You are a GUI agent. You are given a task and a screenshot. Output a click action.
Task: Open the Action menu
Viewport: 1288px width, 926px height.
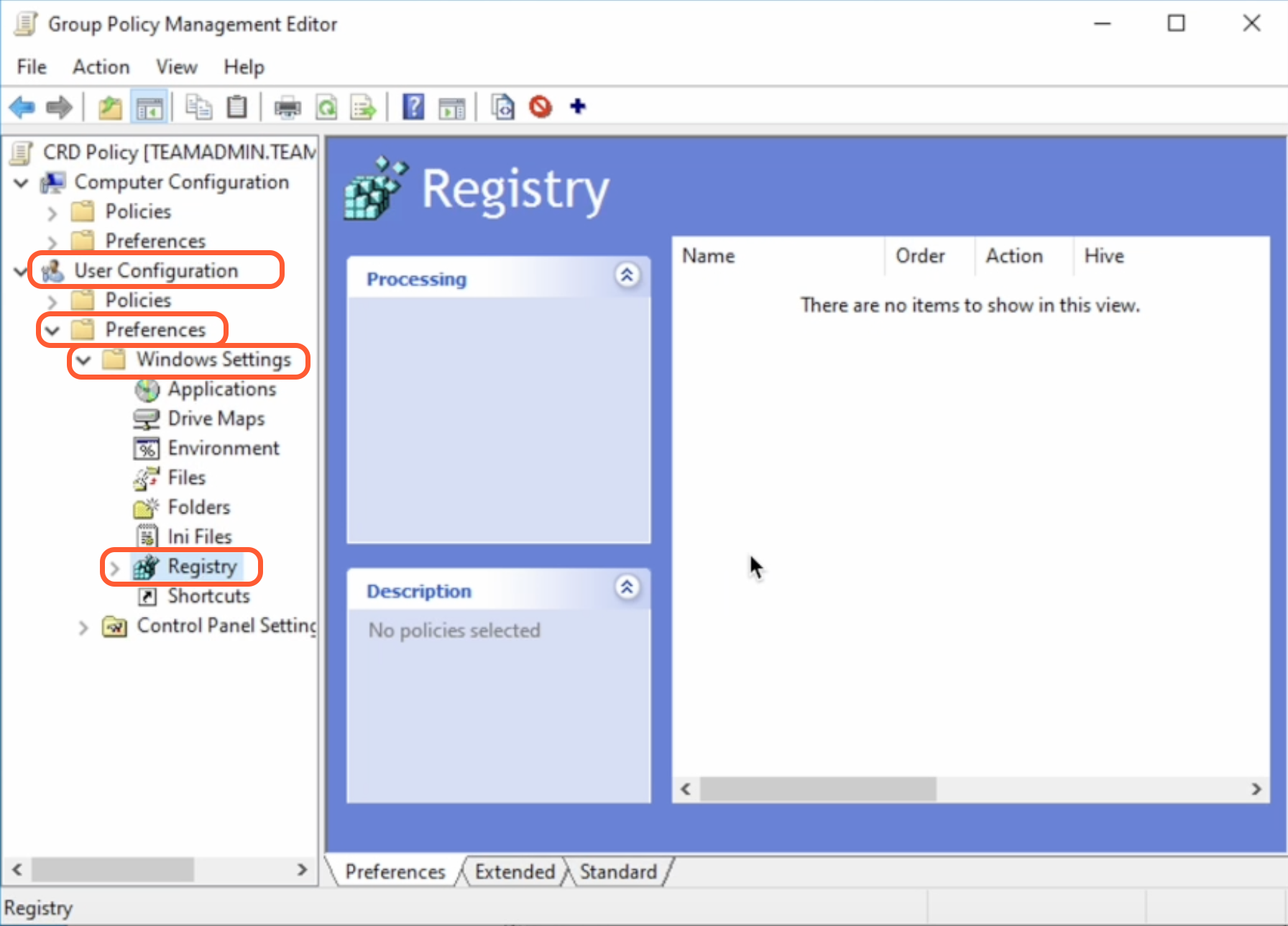[101, 67]
